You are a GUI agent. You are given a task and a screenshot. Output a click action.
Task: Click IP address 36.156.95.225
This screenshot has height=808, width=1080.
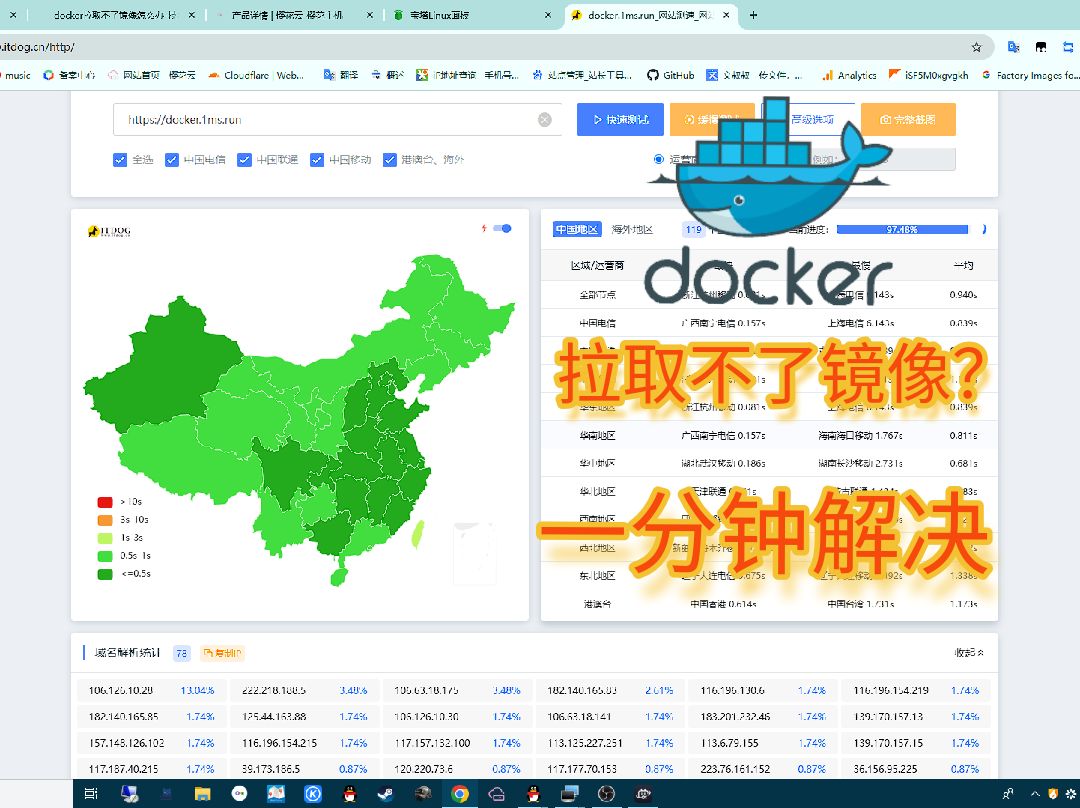click(885, 769)
